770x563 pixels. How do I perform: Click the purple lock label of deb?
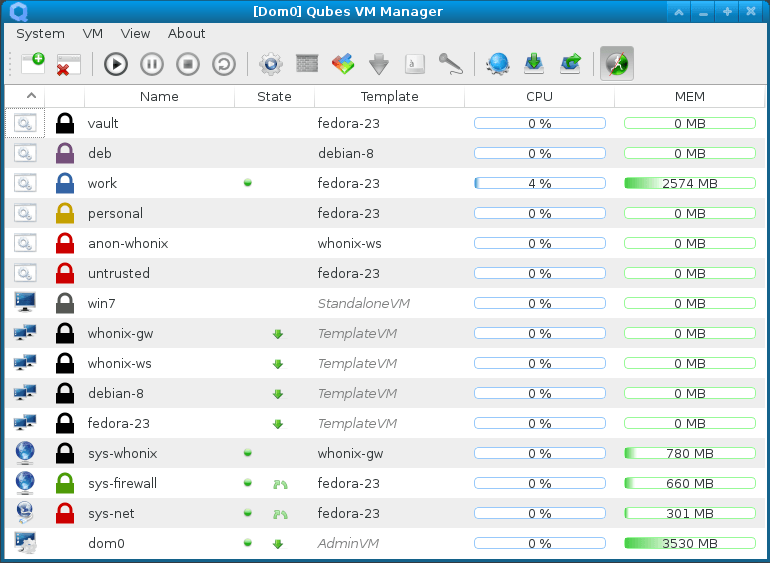65,153
